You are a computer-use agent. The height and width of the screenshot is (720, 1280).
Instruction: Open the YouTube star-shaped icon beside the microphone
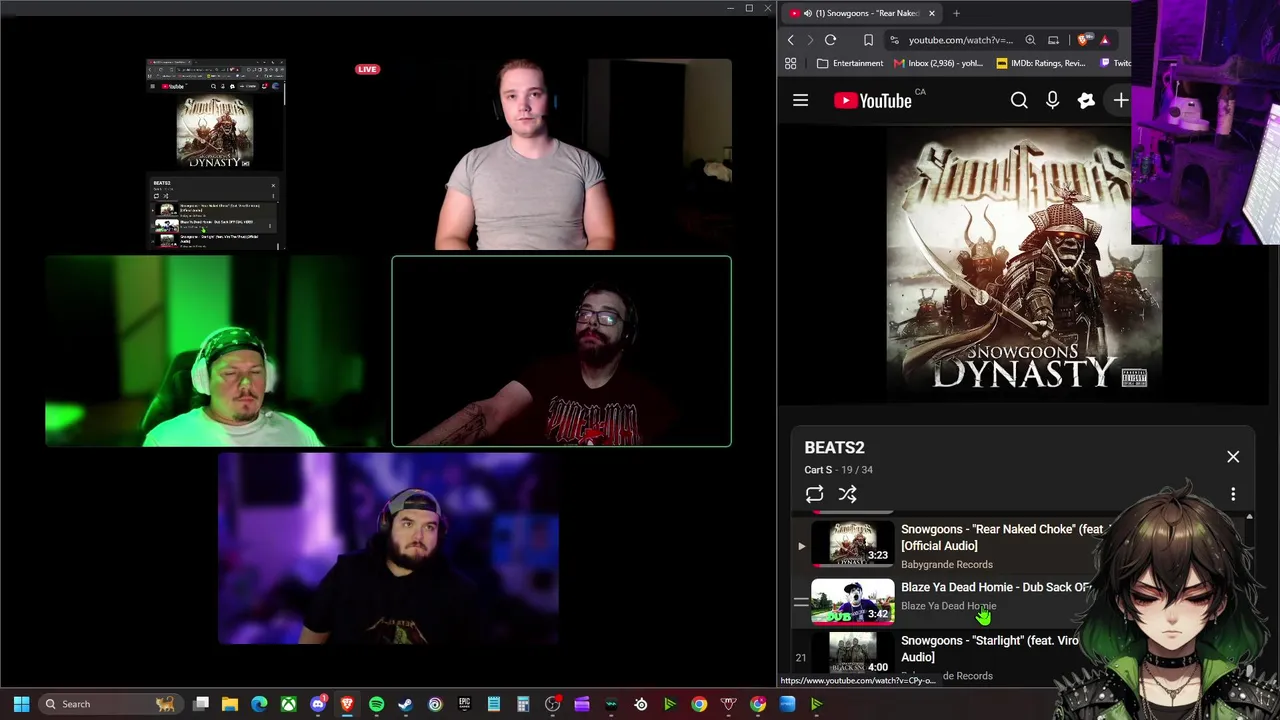[1086, 100]
